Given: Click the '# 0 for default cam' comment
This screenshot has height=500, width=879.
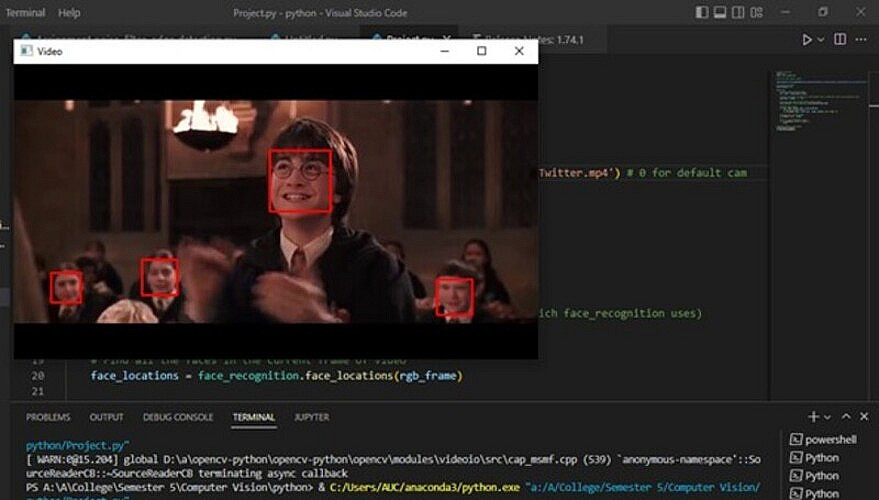Looking at the screenshot, I should [687, 173].
